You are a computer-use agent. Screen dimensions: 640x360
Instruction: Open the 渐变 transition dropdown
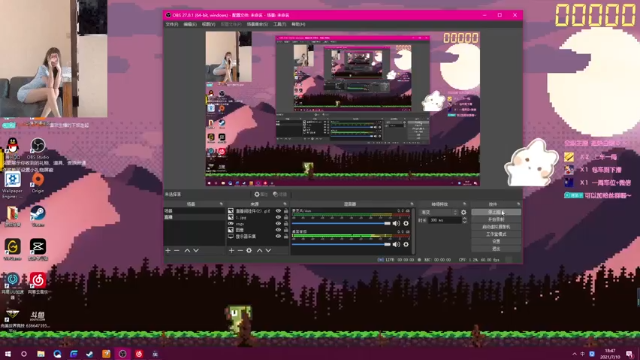(439, 212)
